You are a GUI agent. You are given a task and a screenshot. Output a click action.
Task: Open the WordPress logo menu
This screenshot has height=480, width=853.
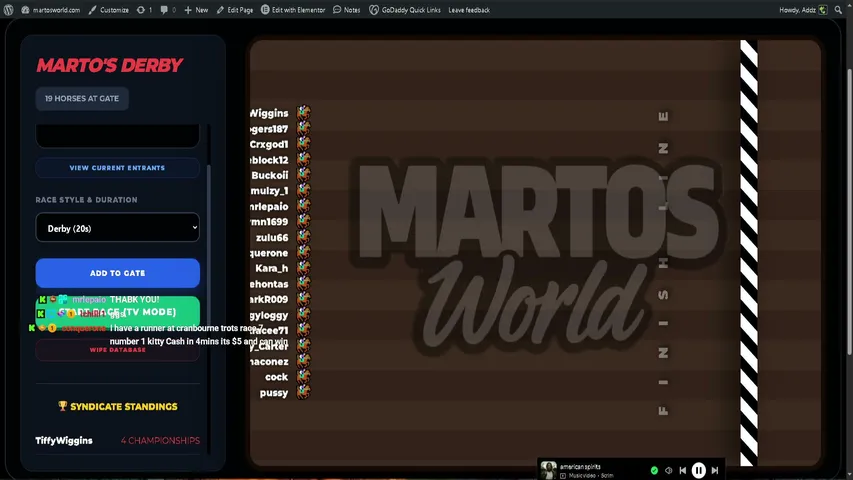click(x=8, y=10)
